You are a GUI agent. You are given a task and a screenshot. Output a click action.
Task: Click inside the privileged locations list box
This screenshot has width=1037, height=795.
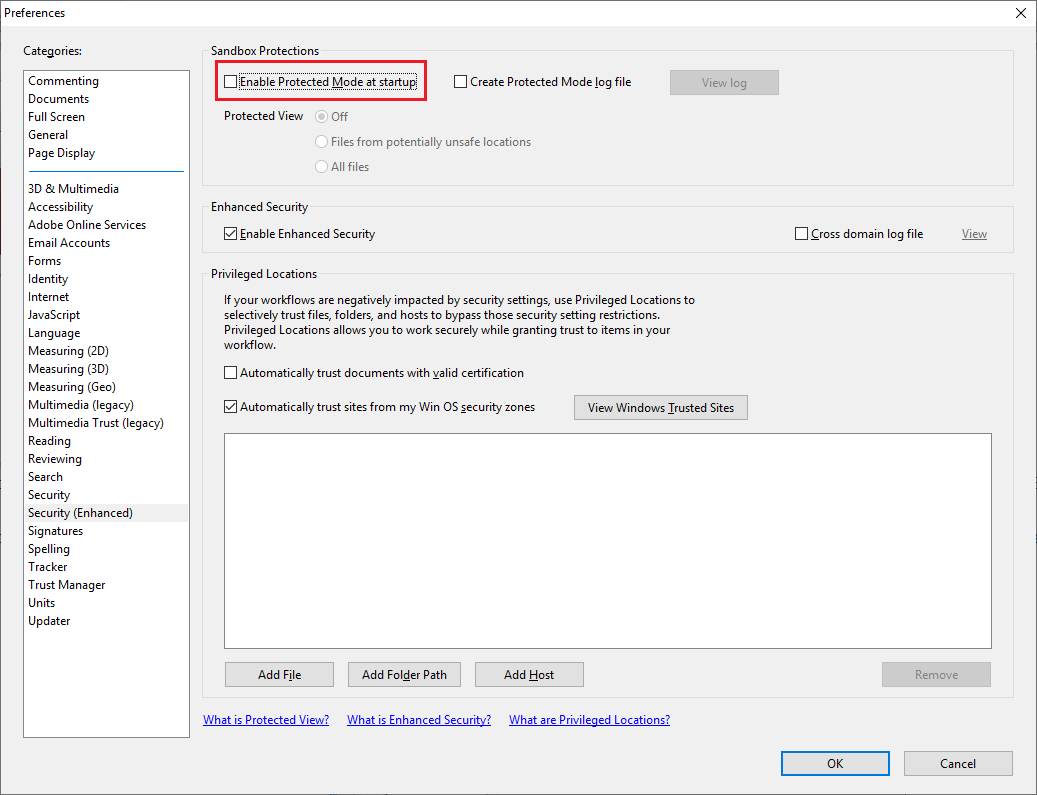click(608, 541)
